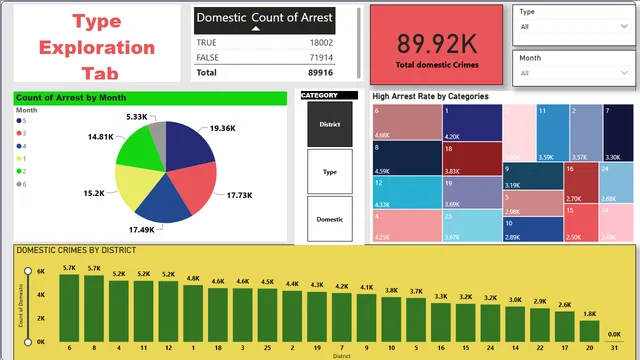This screenshot has height=360, width=640.
Task: Select the bar for district 10
Action: pos(391,320)
